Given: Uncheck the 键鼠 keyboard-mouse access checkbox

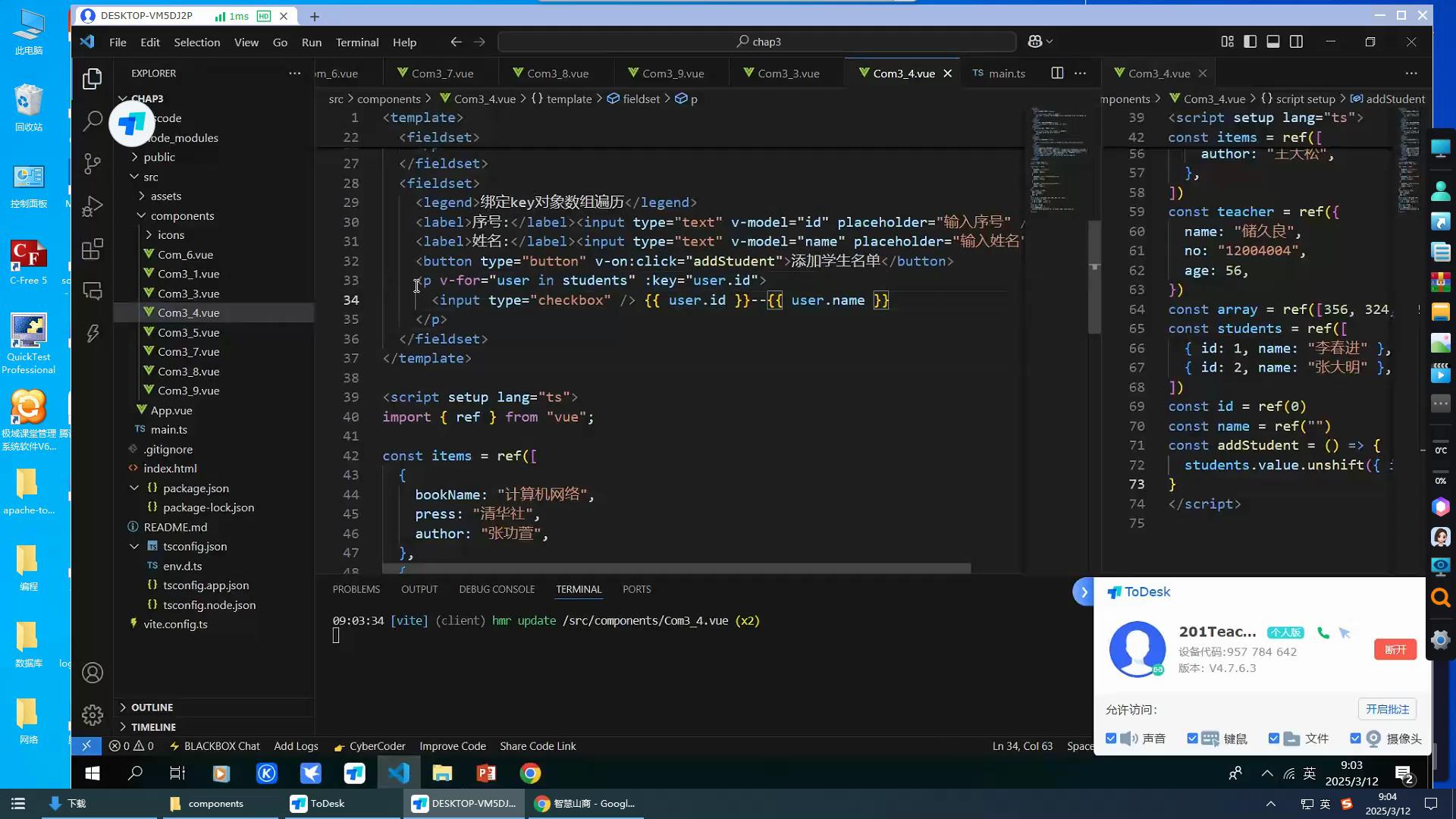Looking at the screenshot, I should pos(1192,739).
